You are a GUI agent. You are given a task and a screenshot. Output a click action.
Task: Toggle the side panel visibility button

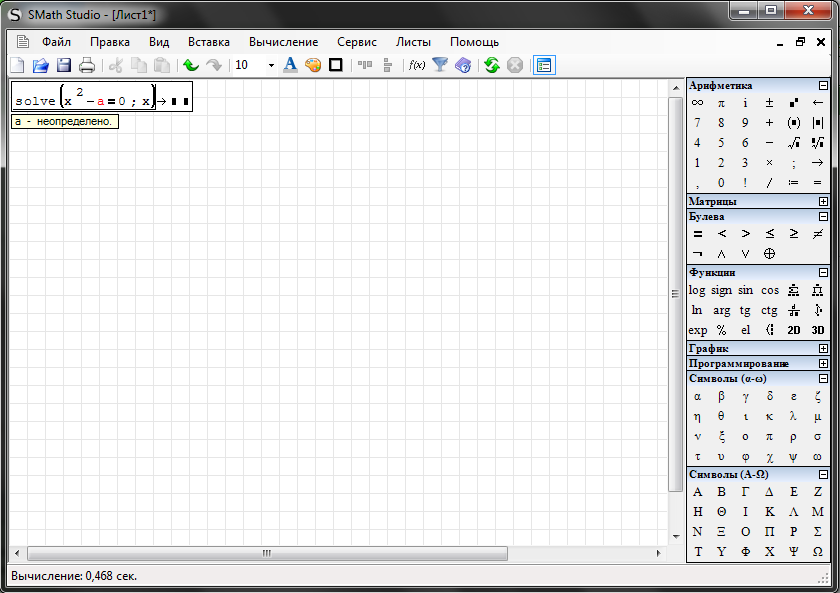(x=544, y=65)
